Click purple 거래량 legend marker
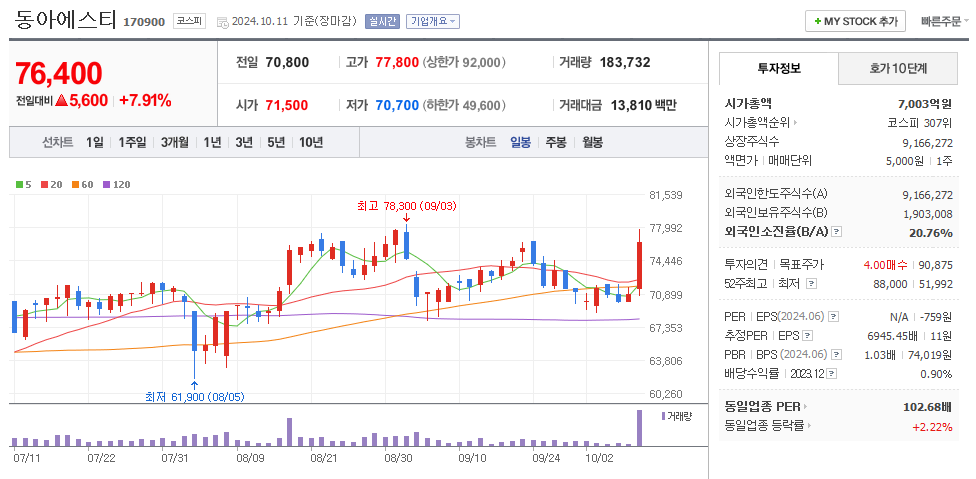 pos(663,416)
